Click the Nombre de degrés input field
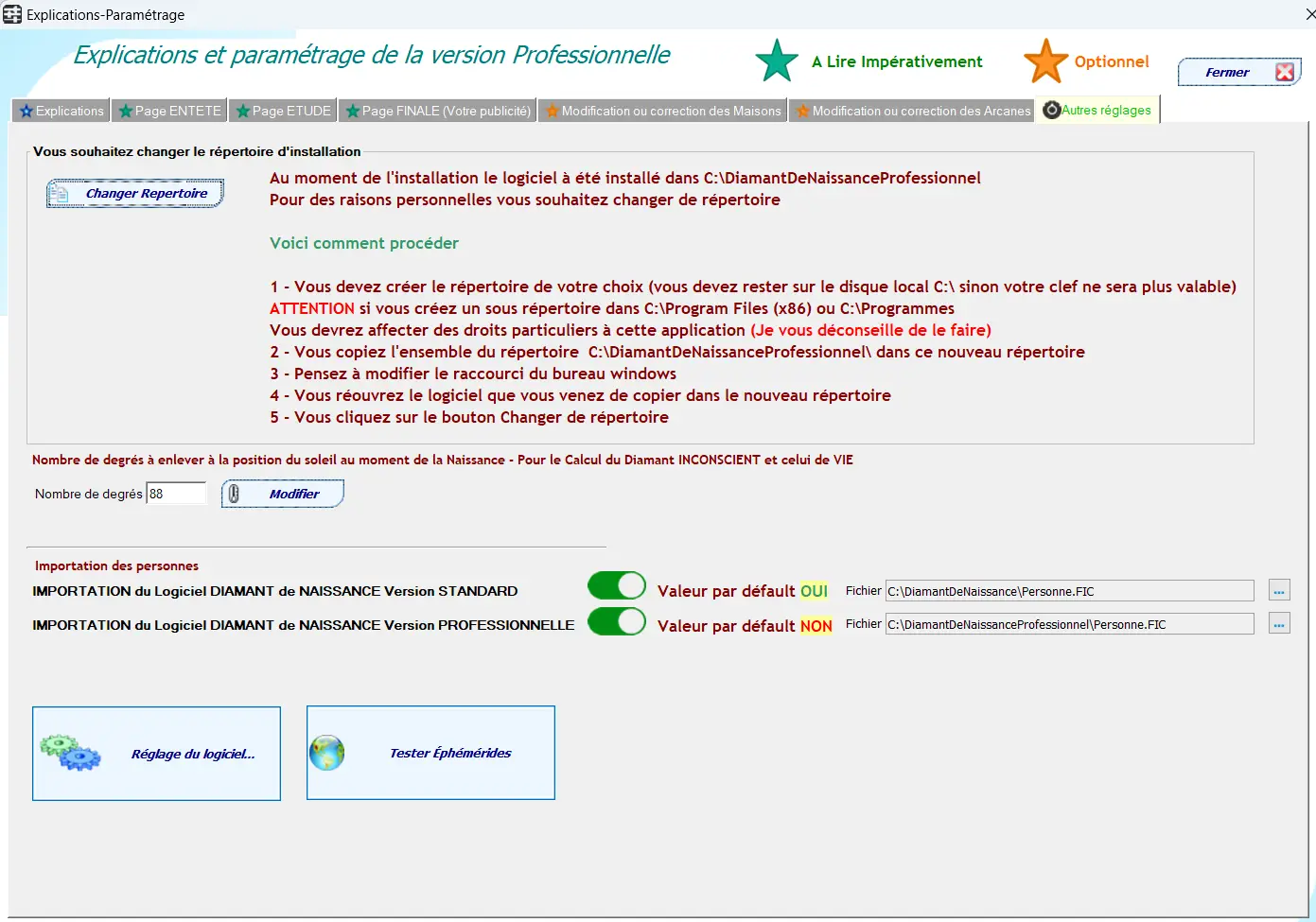Screen dimensions: 1316x922 (x=176, y=494)
